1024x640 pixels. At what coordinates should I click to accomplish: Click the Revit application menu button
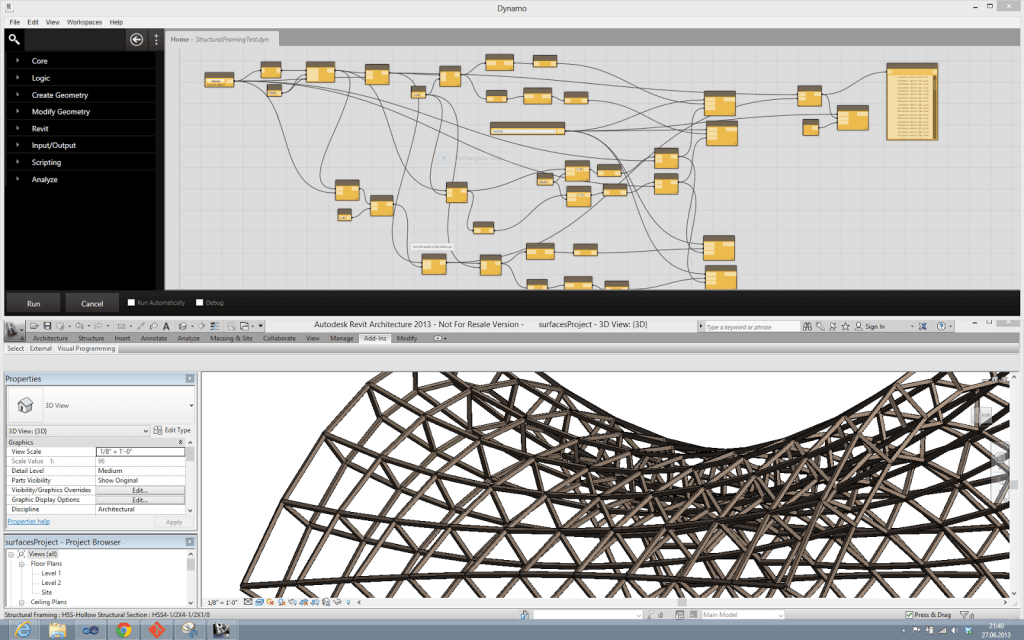tap(12, 330)
